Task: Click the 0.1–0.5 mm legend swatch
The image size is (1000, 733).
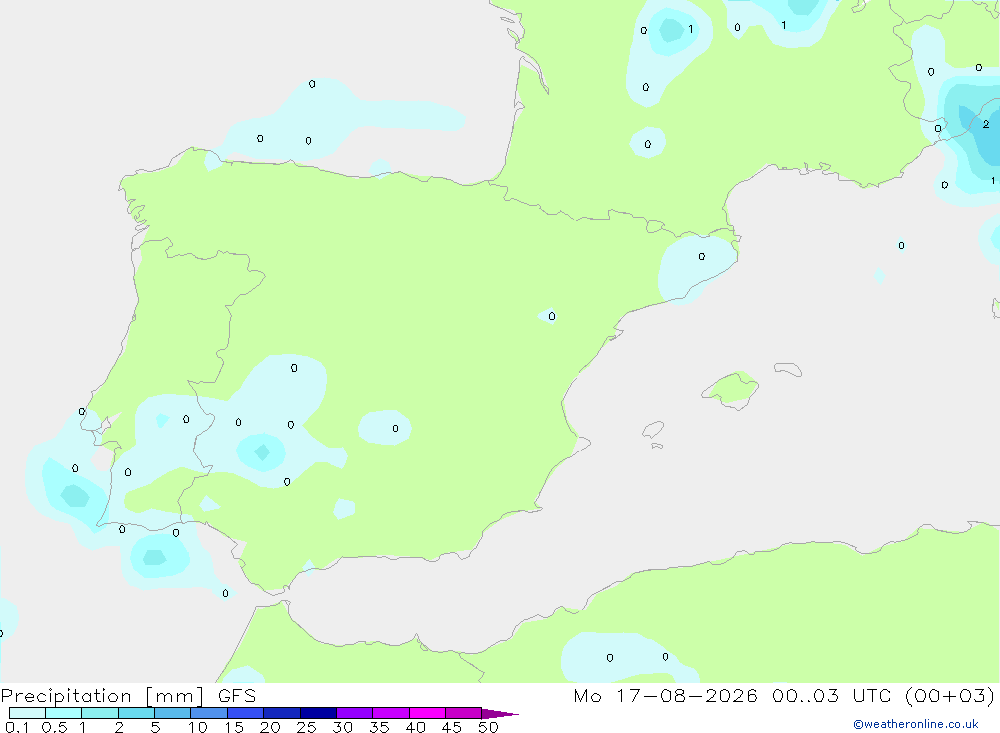Action: pyautogui.click(x=27, y=713)
